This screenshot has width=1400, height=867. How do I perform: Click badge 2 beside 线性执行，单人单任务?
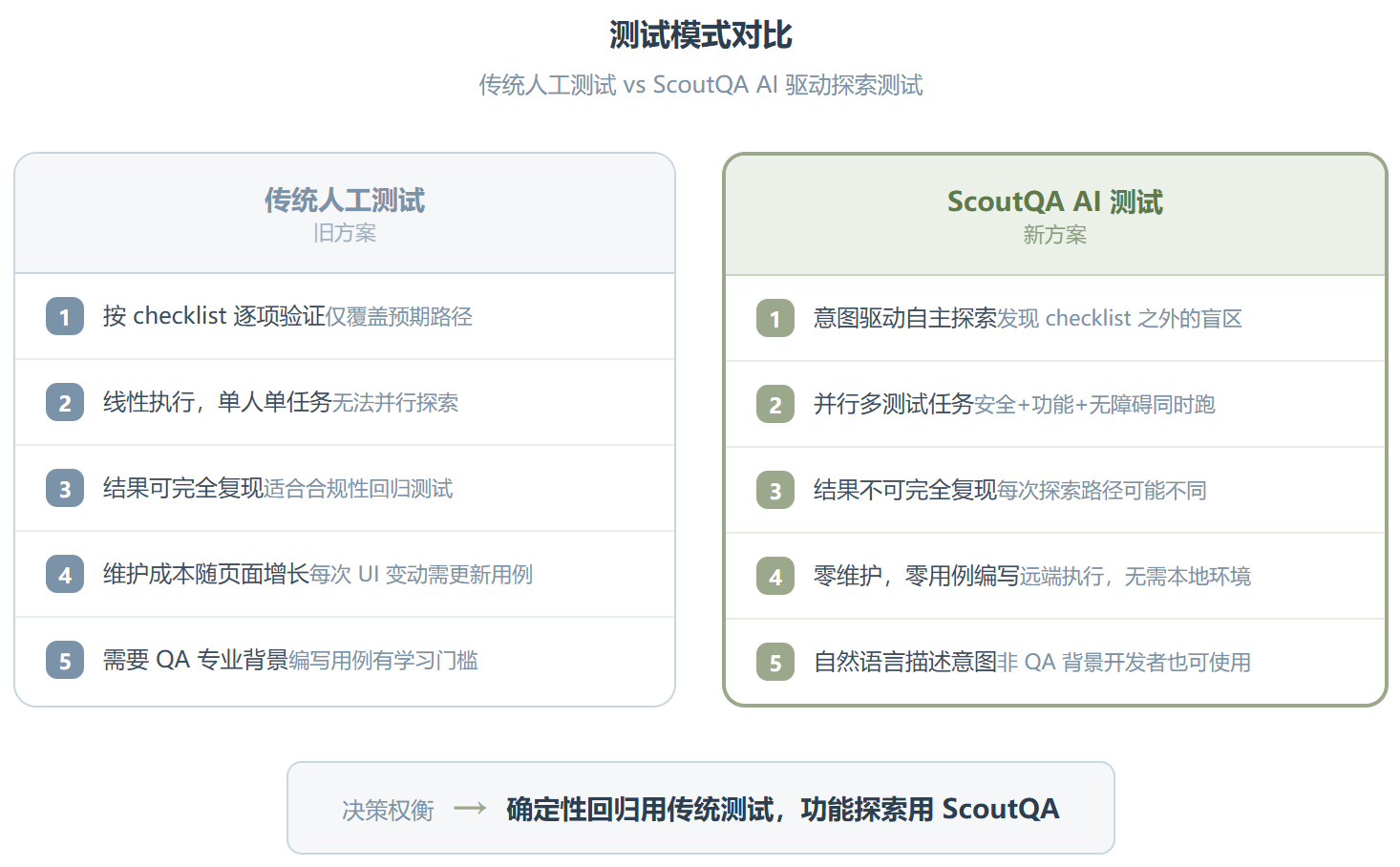pos(65,402)
